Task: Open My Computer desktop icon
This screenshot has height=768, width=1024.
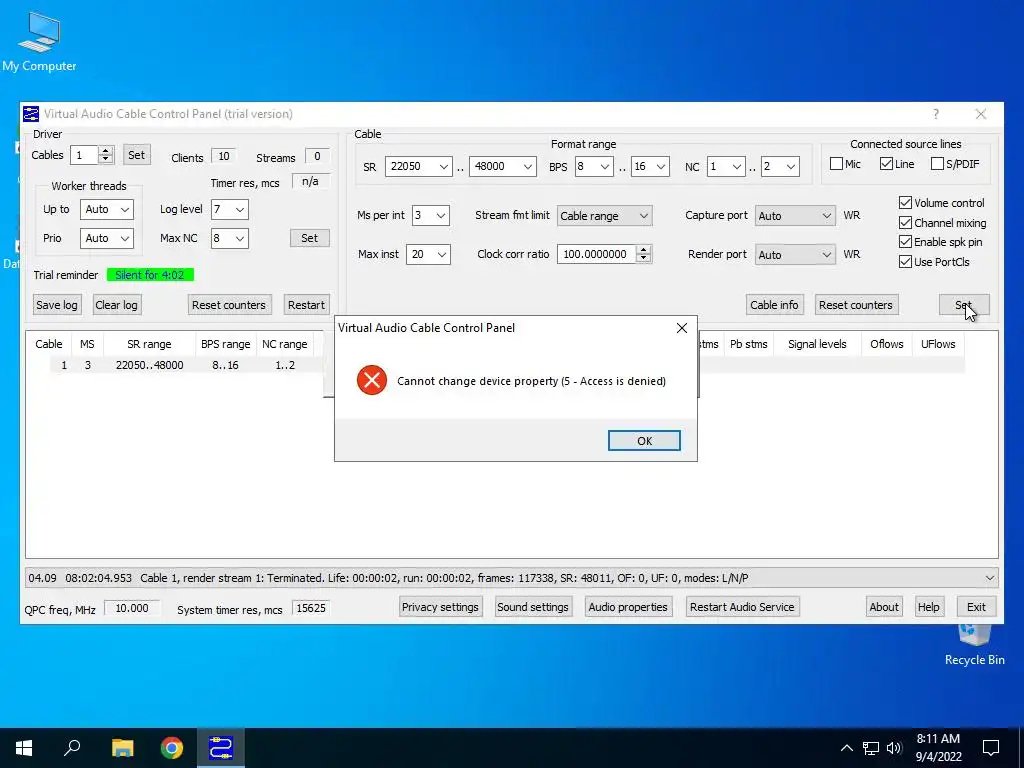Action: 39,42
